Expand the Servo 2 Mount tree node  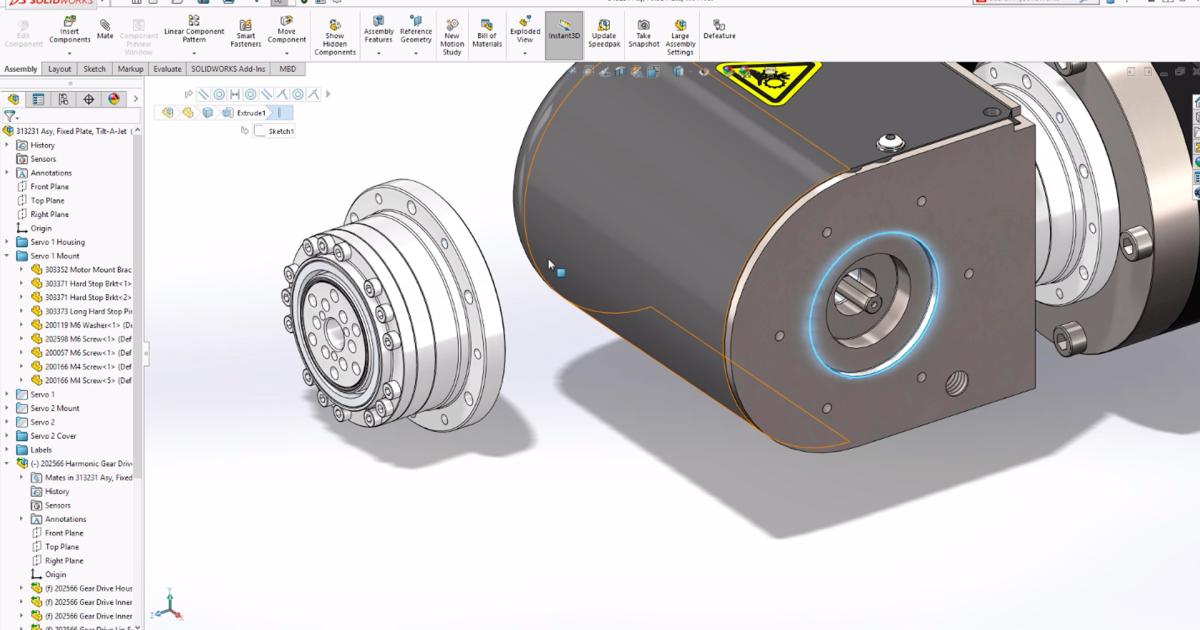pos(7,407)
